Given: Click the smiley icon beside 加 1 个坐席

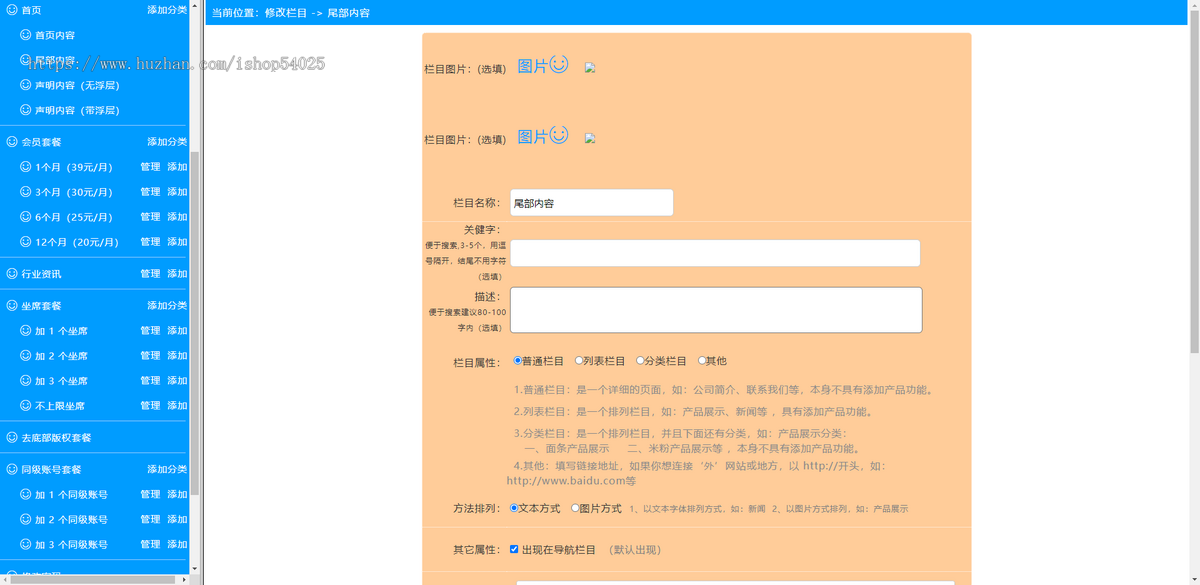Looking at the screenshot, I should pyautogui.click(x=26, y=331).
